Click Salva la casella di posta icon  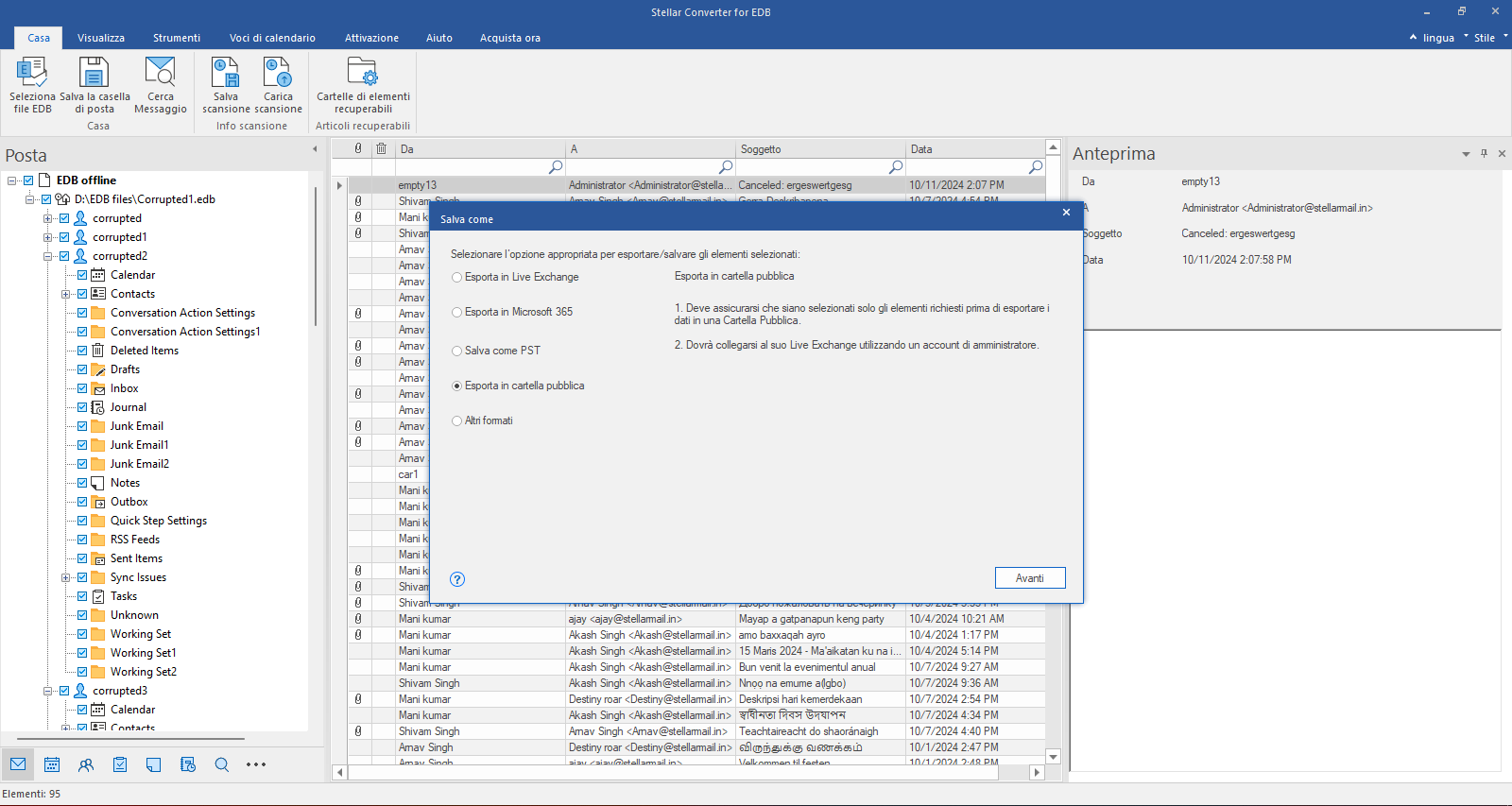pos(94,72)
